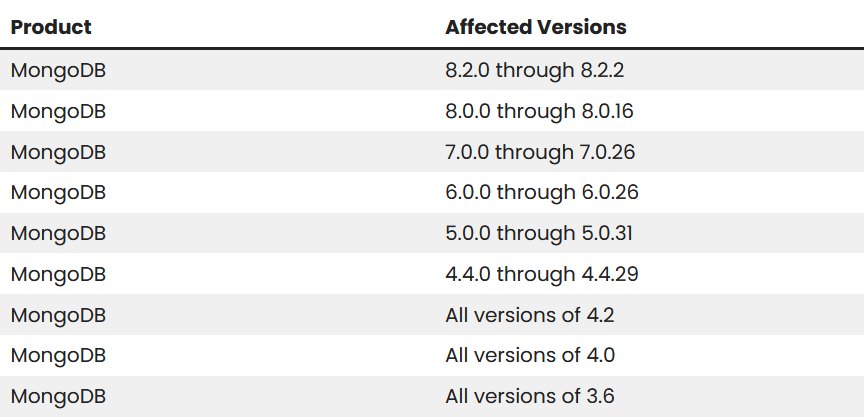Click the 7.0.0 through 7.0.26 cell
The image size is (864, 417).
click(541, 152)
